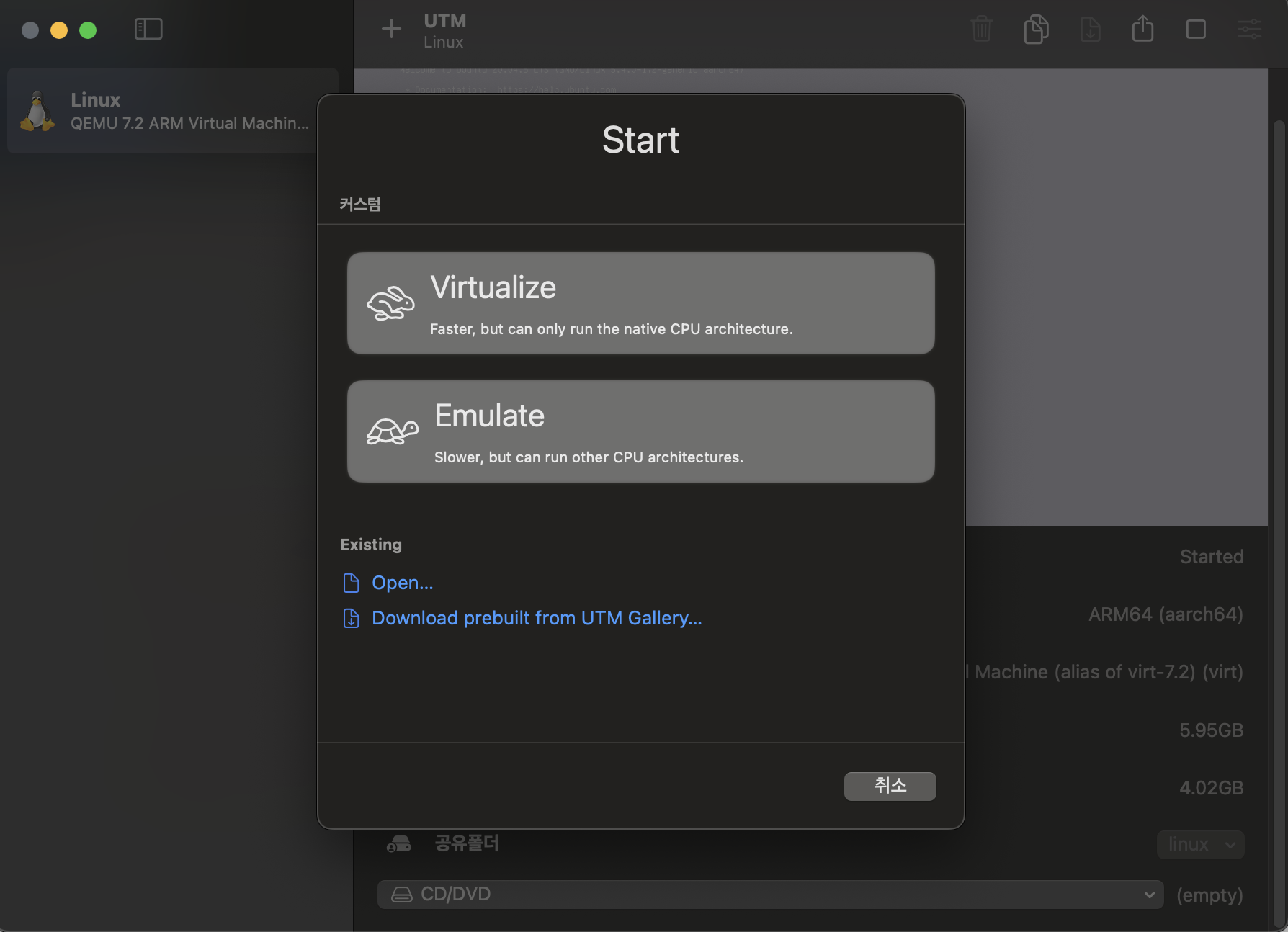Click the 'Started' status text
The width and height of the screenshot is (1288, 932).
[x=1212, y=557]
